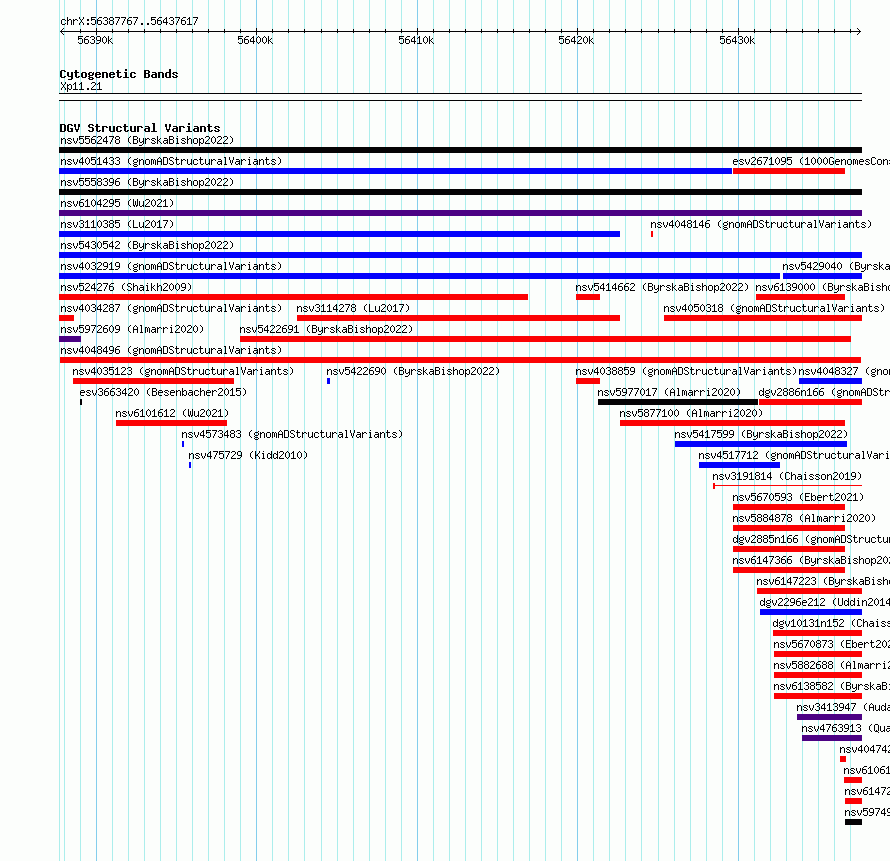Click nsv5972609 (Almarri2020) label

(132, 329)
